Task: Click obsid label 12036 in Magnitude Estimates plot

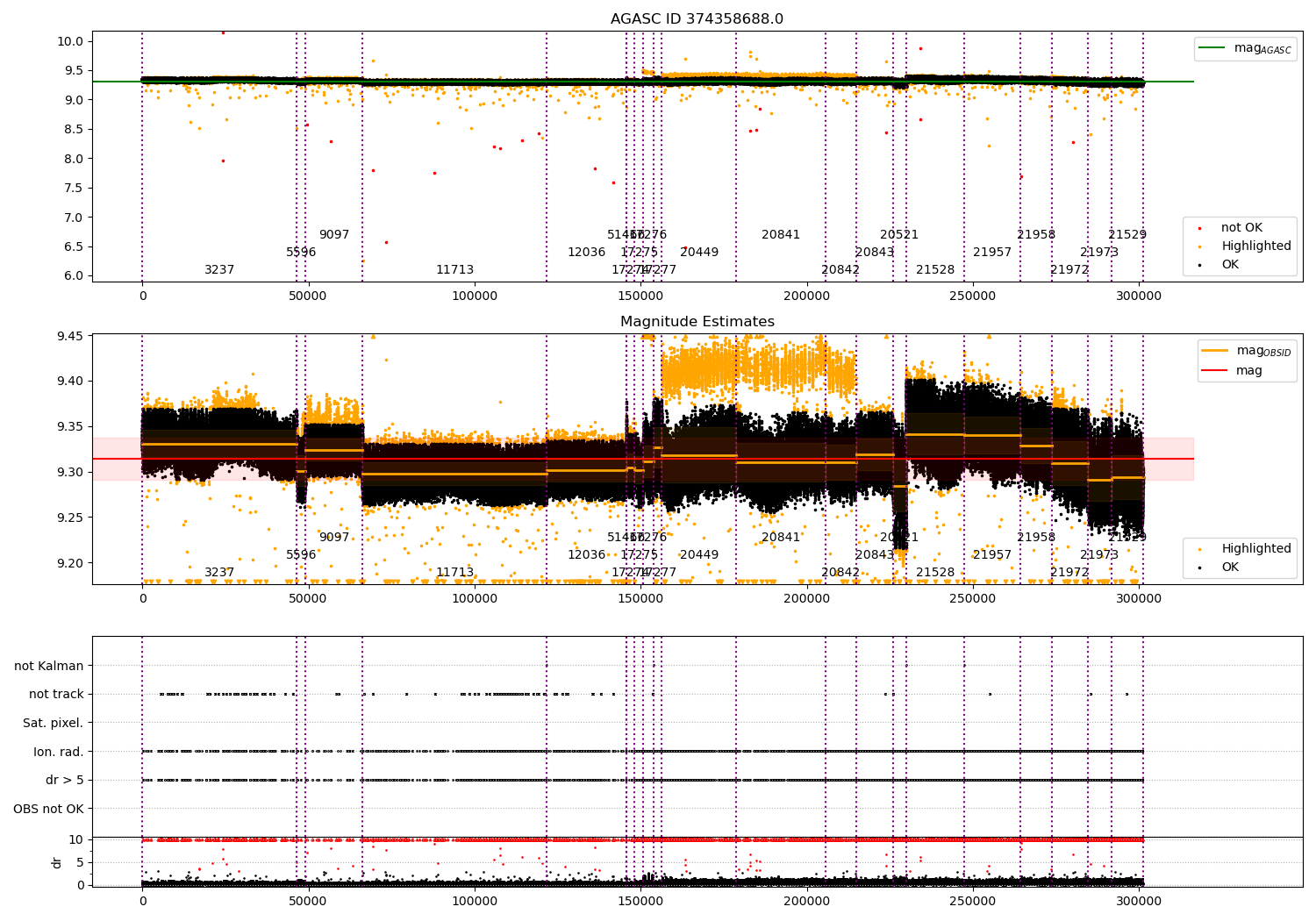Action: click(586, 555)
